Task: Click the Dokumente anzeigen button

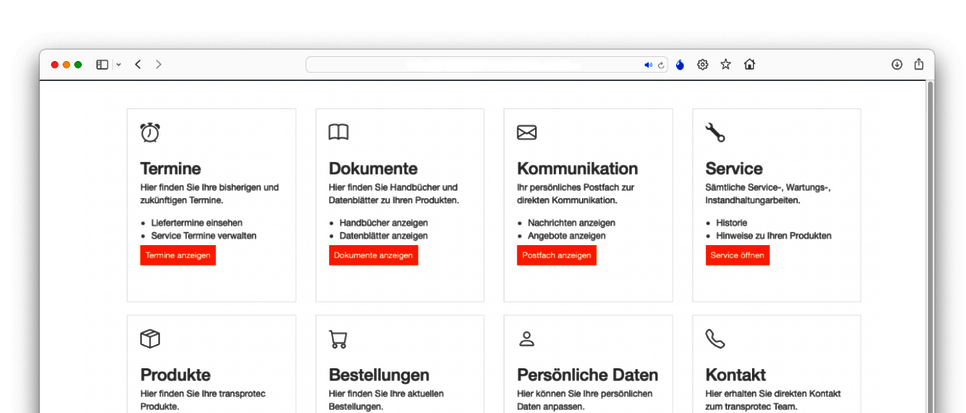Action: (x=373, y=255)
